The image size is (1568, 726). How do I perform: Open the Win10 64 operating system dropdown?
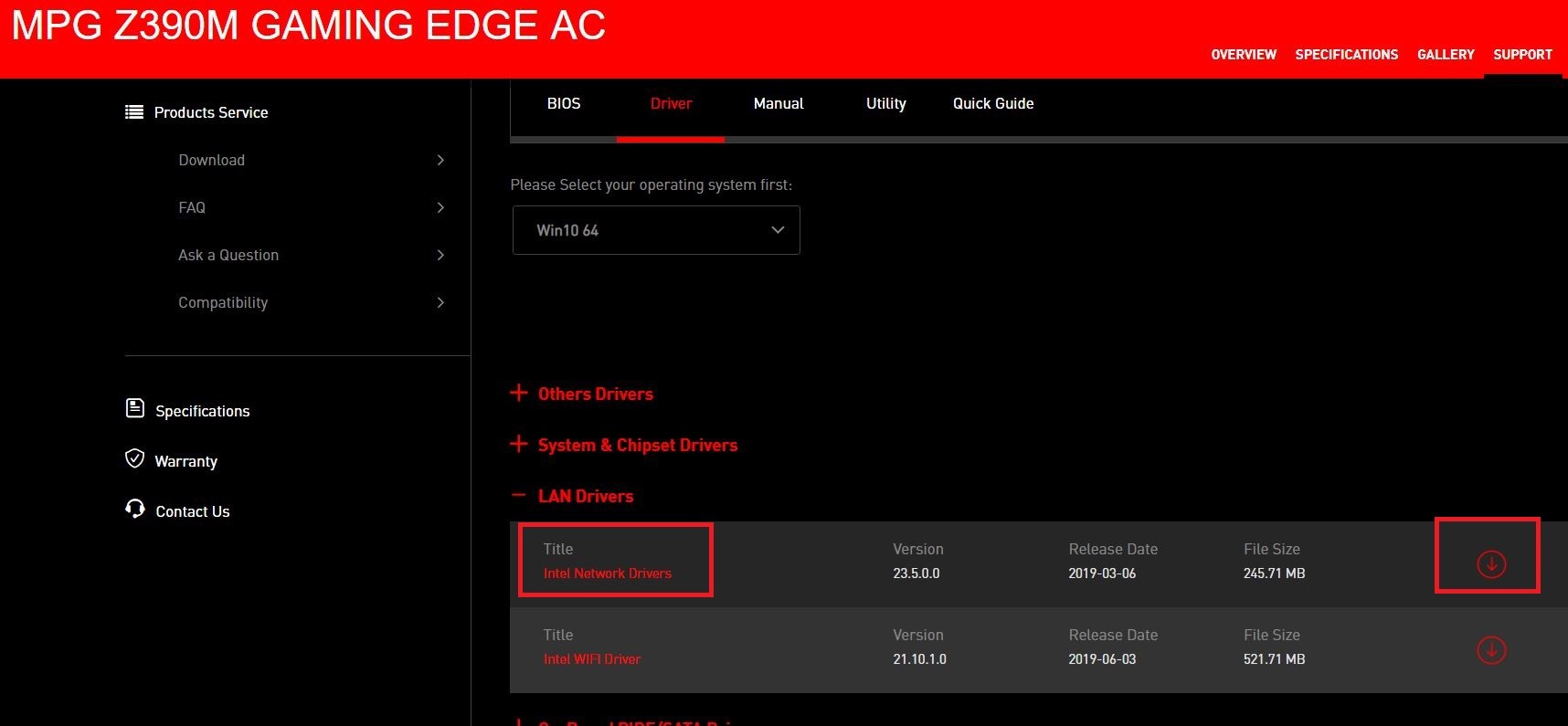pos(656,230)
